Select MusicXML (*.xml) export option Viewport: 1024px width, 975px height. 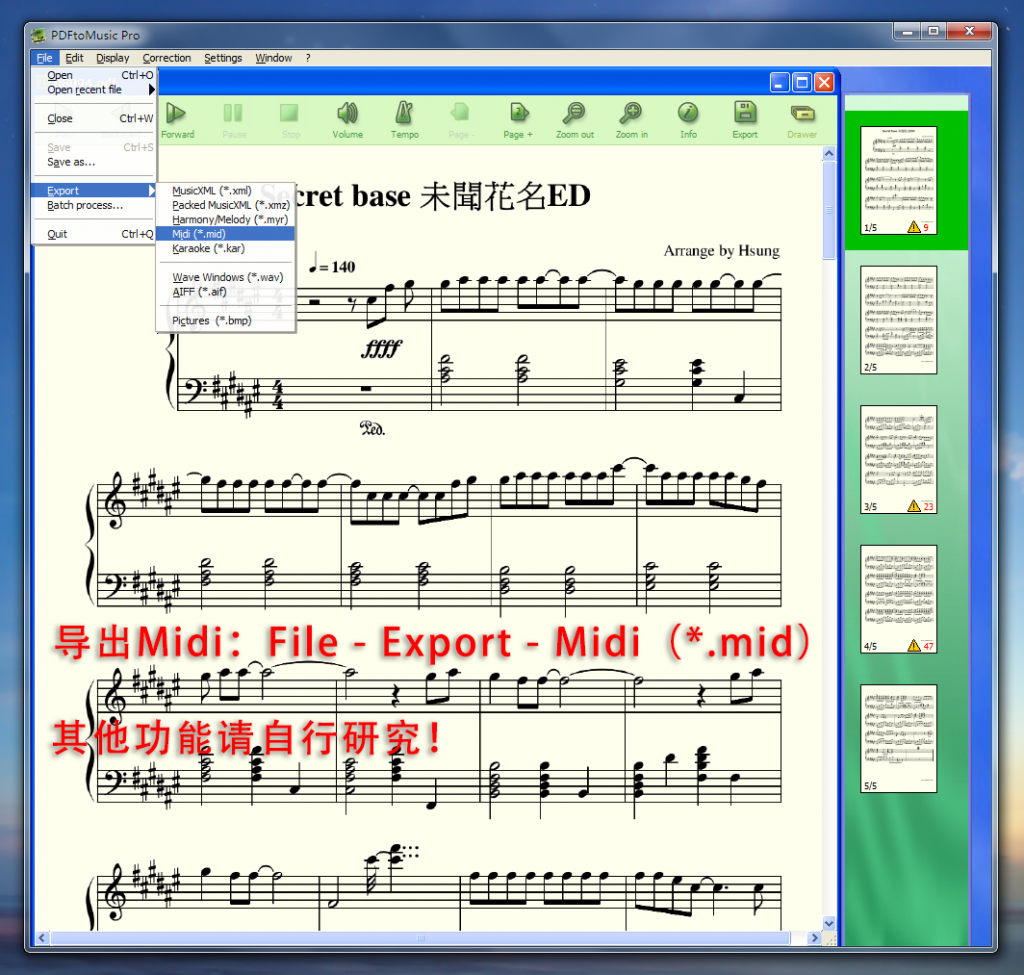212,190
